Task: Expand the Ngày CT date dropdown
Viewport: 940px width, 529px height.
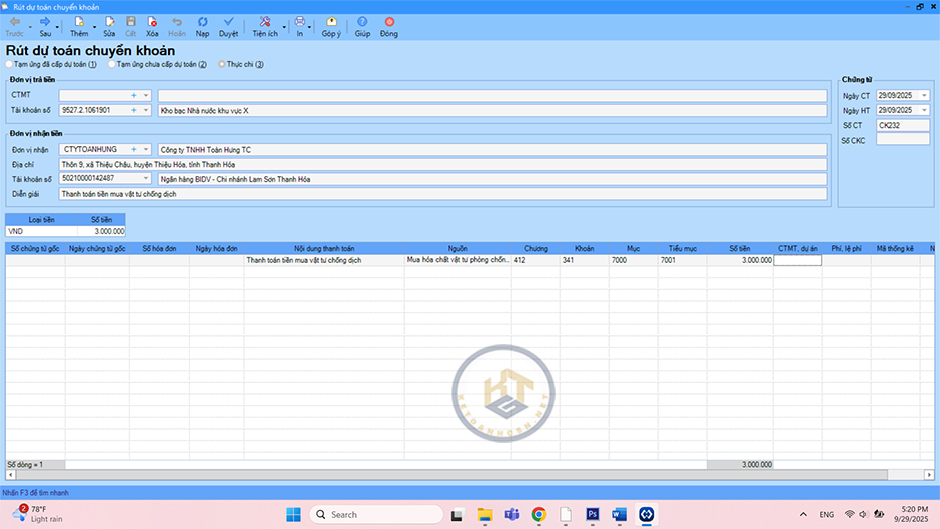Action: click(x=924, y=95)
